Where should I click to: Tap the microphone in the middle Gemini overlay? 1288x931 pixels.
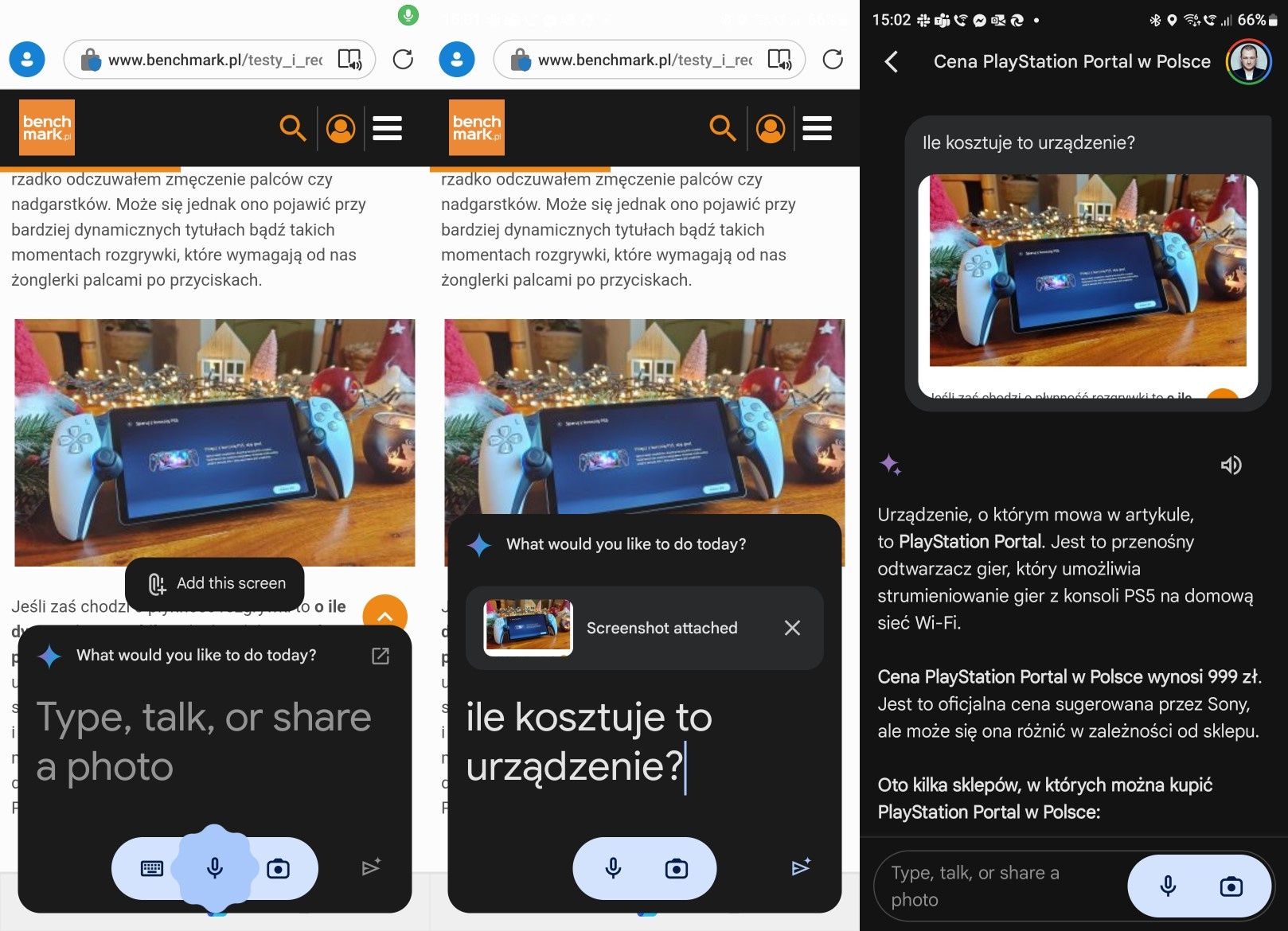(x=613, y=868)
